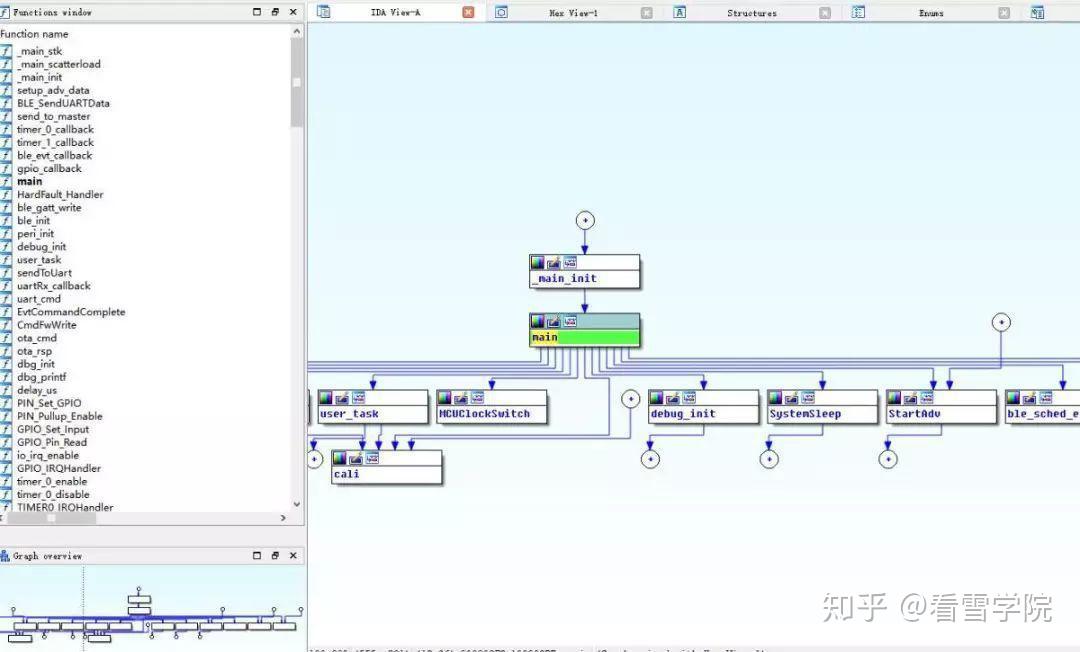Viewport: 1080px width, 652px height.
Task: Click the circled entry point above _main_init
Action: pos(584,220)
